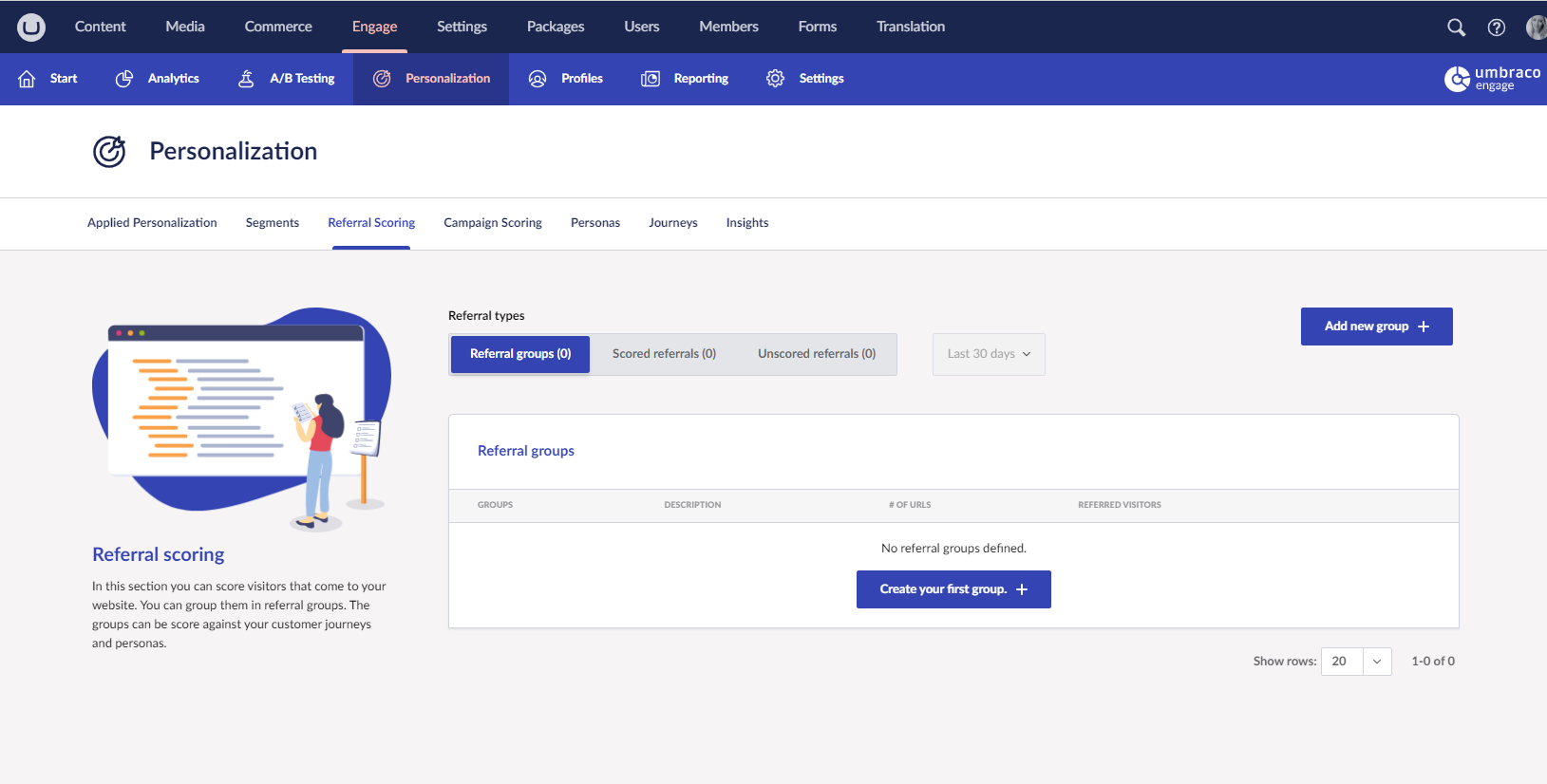Select Referral groups (0) filter
This screenshot has height=784, width=1547.
tap(520, 354)
